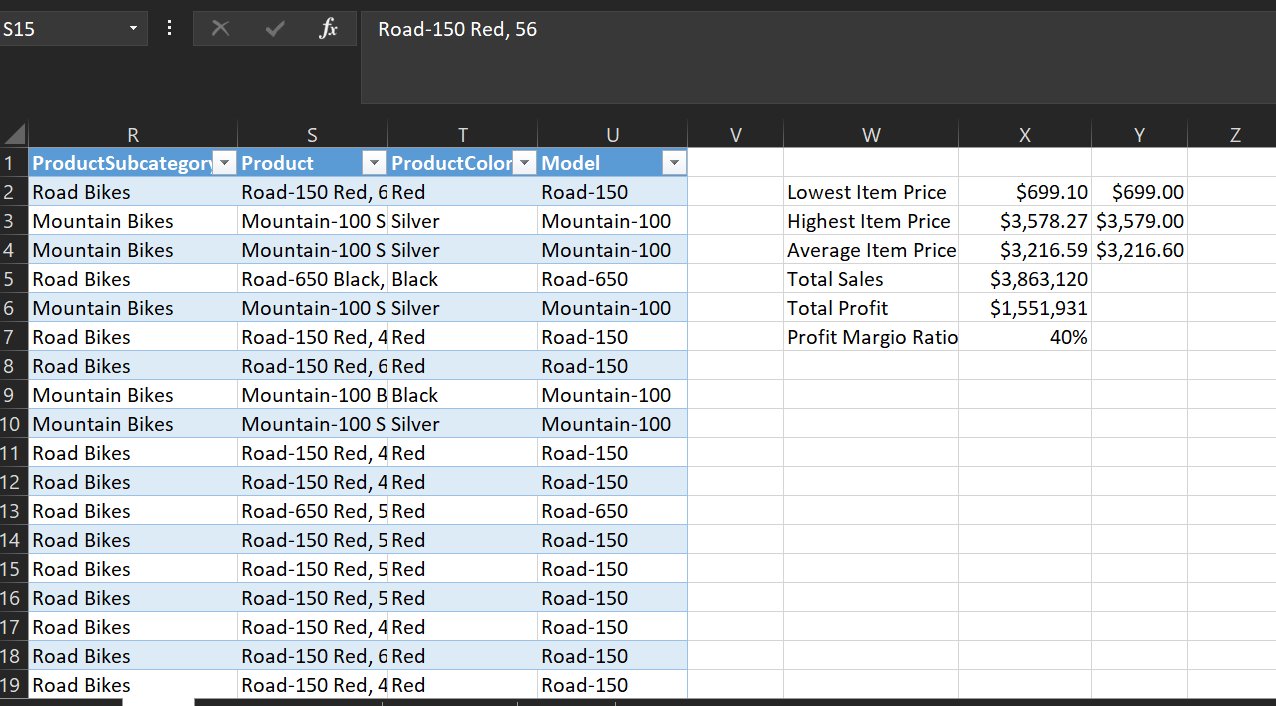Click the Select All corner triangle
This screenshot has width=1276, height=706.
(14, 134)
